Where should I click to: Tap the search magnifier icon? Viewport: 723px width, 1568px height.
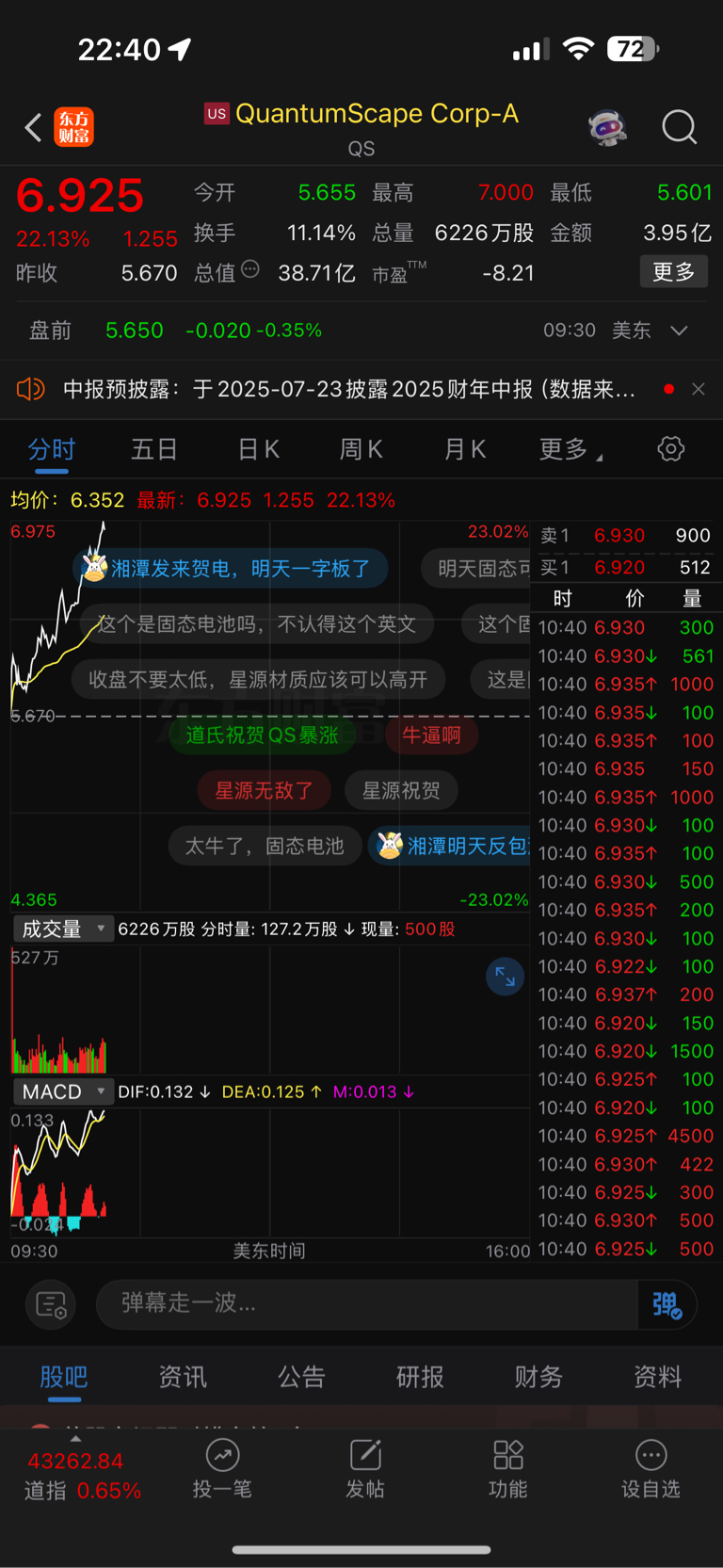click(x=680, y=127)
